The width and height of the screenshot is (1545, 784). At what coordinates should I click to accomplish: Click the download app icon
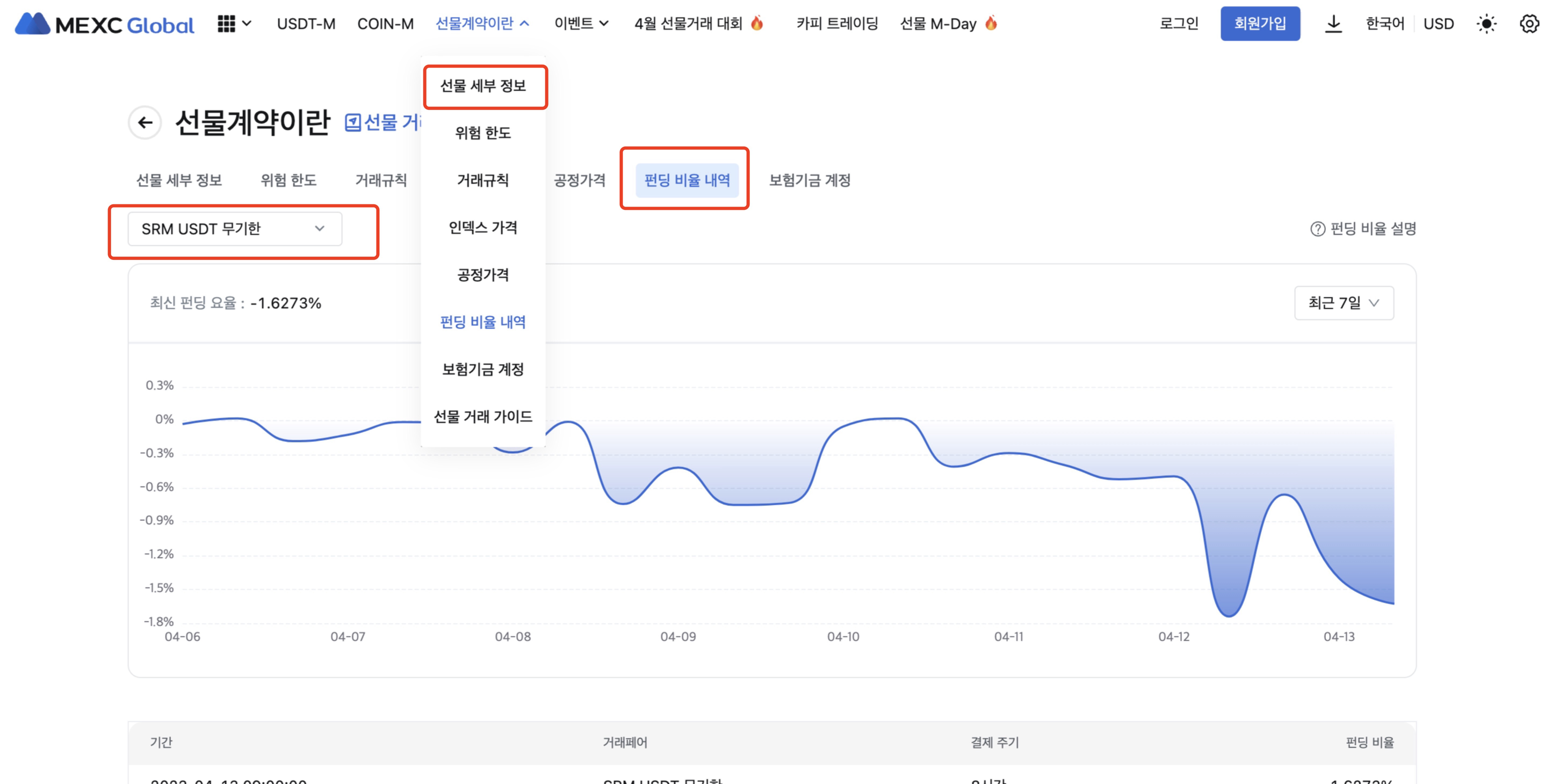1333,24
